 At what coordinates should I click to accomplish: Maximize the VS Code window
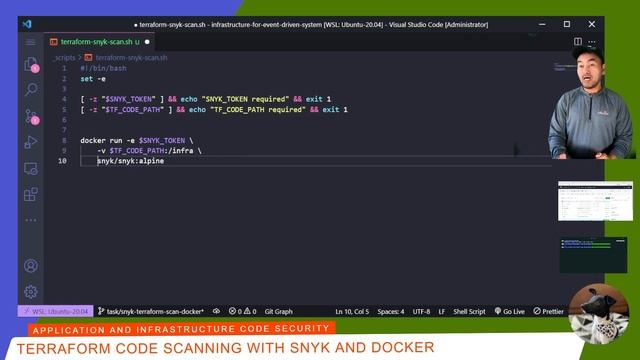[567, 24]
